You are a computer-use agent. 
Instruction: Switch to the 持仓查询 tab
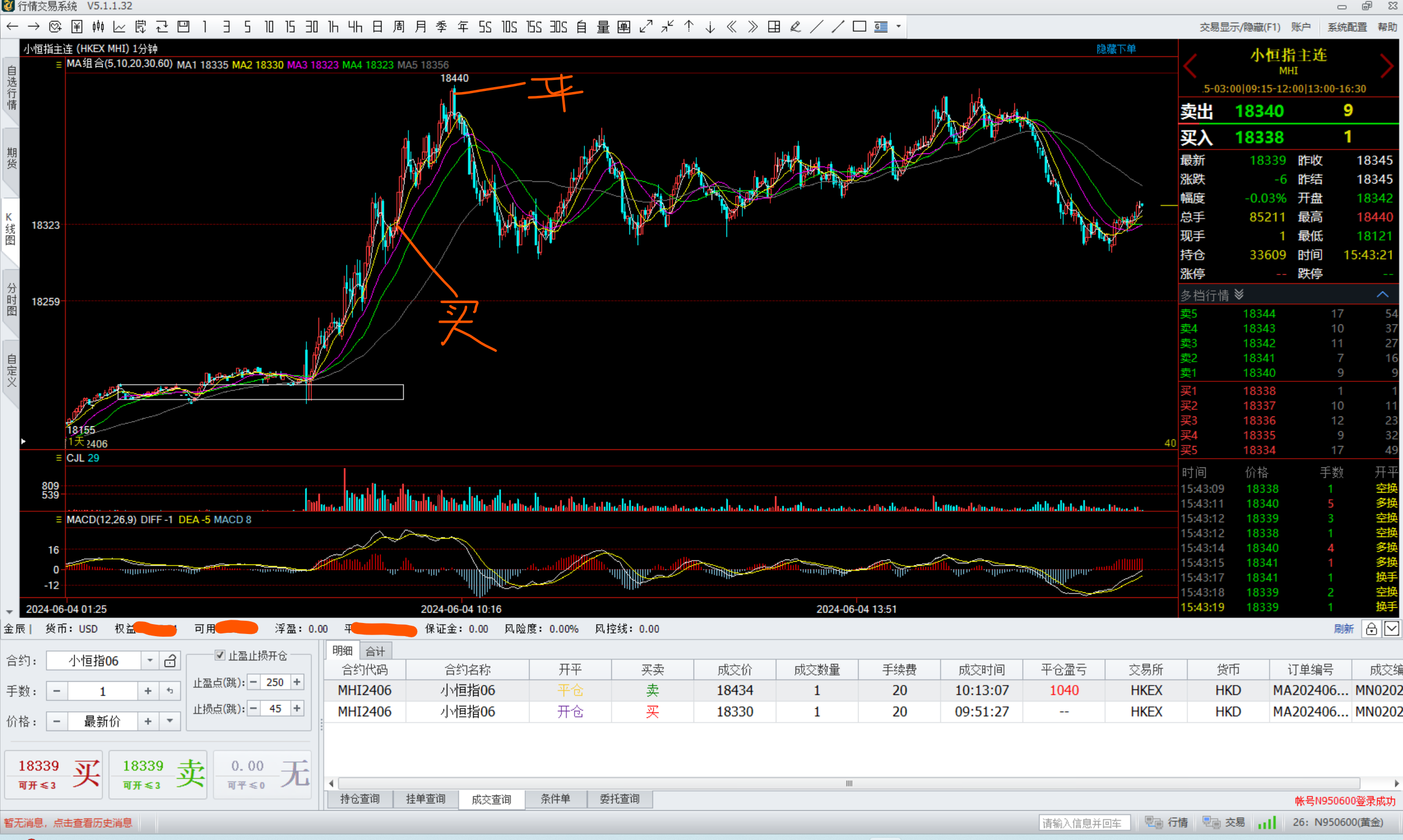(x=360, y=799)
